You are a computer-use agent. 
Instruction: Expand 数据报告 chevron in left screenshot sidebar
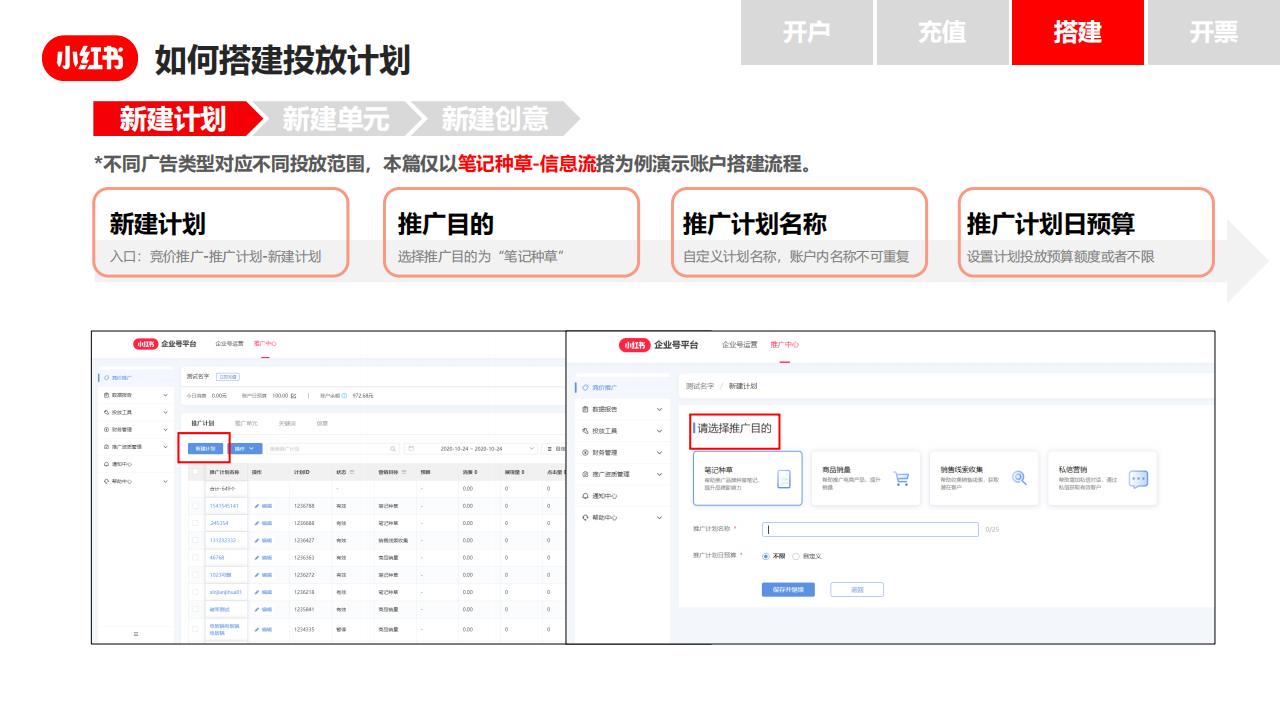click(x=165, y=395)
